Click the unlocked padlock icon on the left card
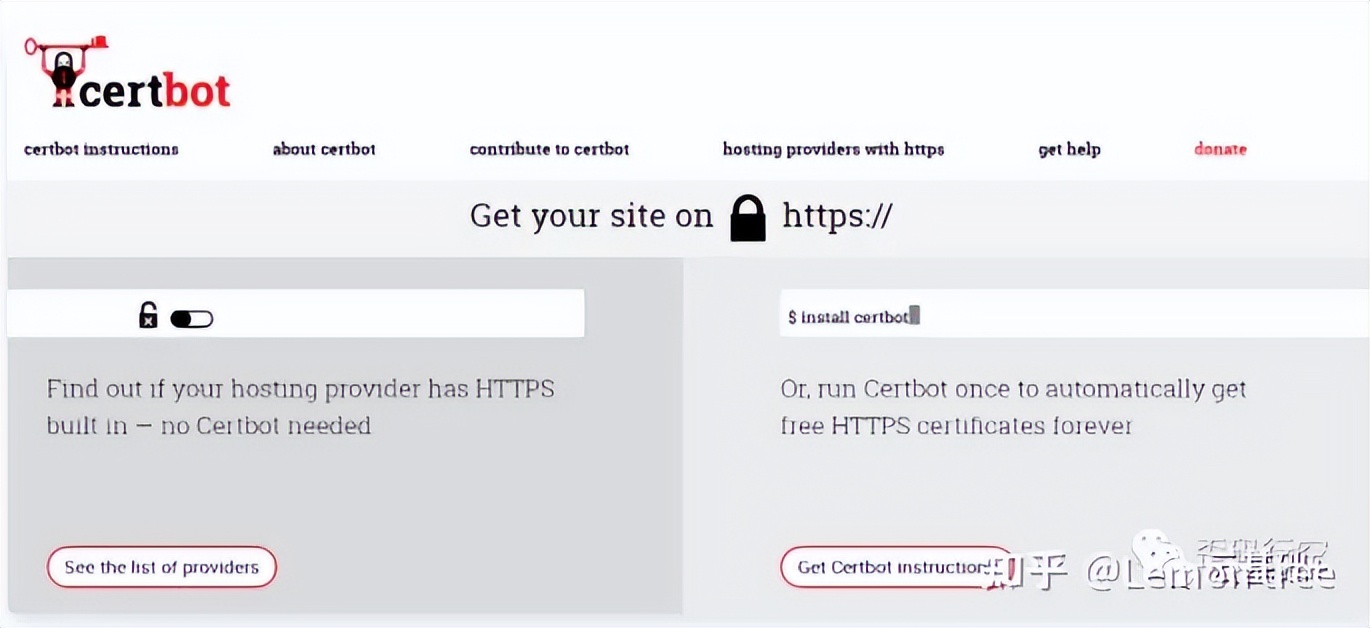 (x=148, y=314)
